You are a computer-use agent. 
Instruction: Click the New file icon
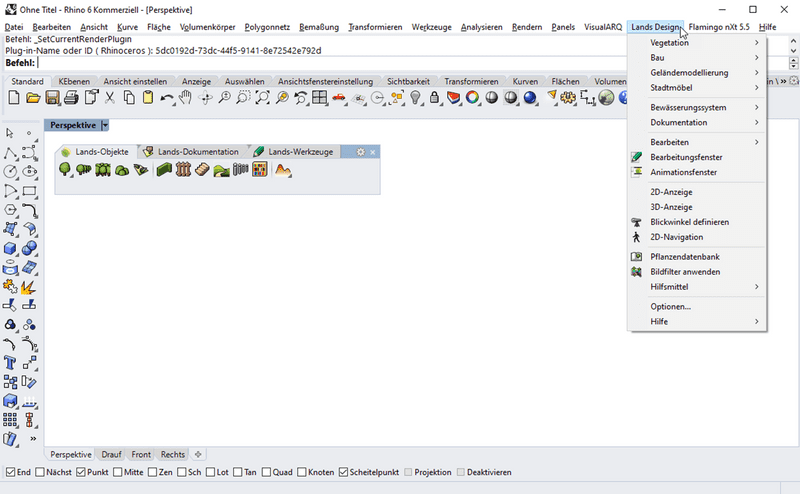coord(14,97)
